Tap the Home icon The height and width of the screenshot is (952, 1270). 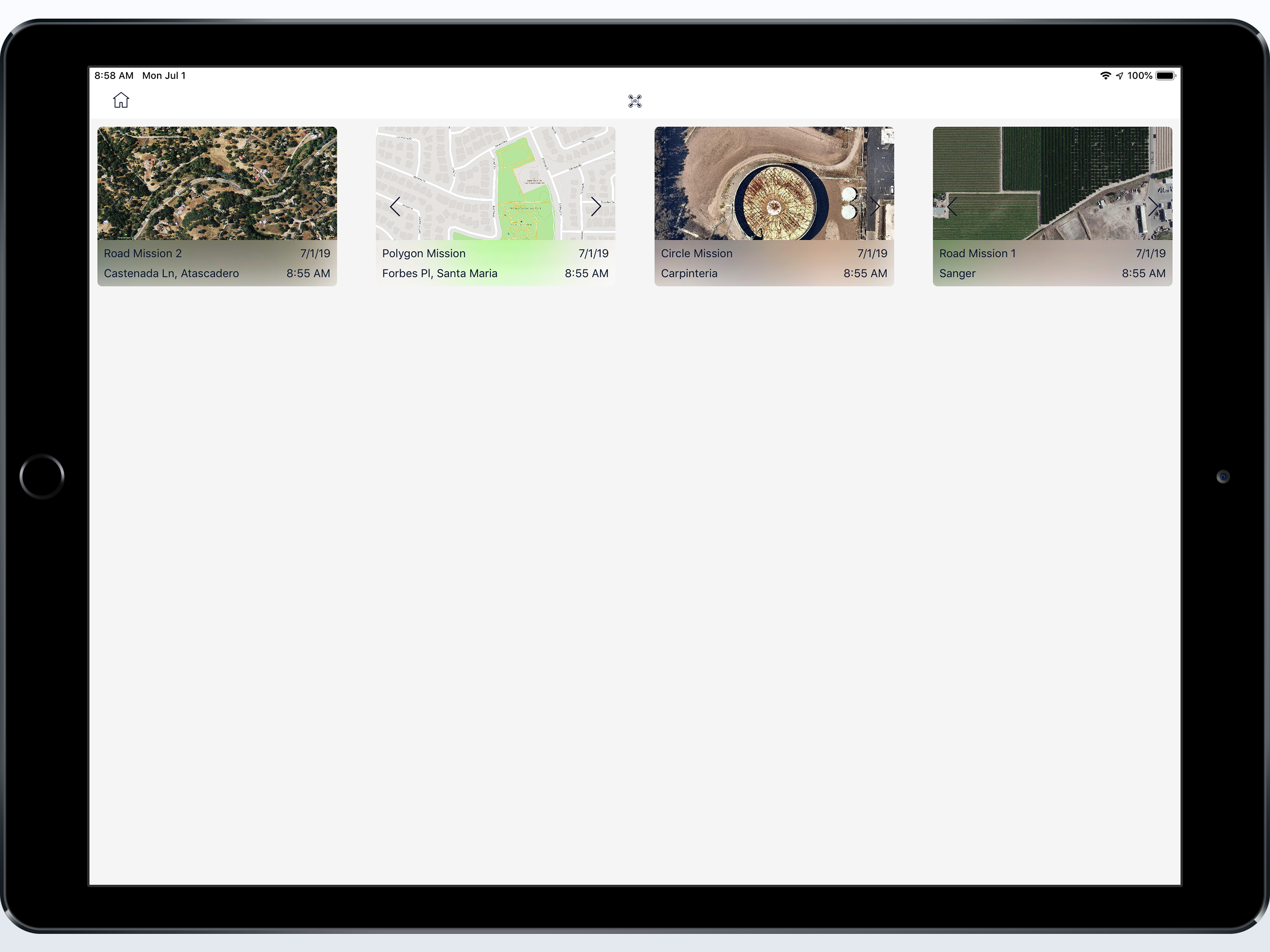tap(120, 100)
